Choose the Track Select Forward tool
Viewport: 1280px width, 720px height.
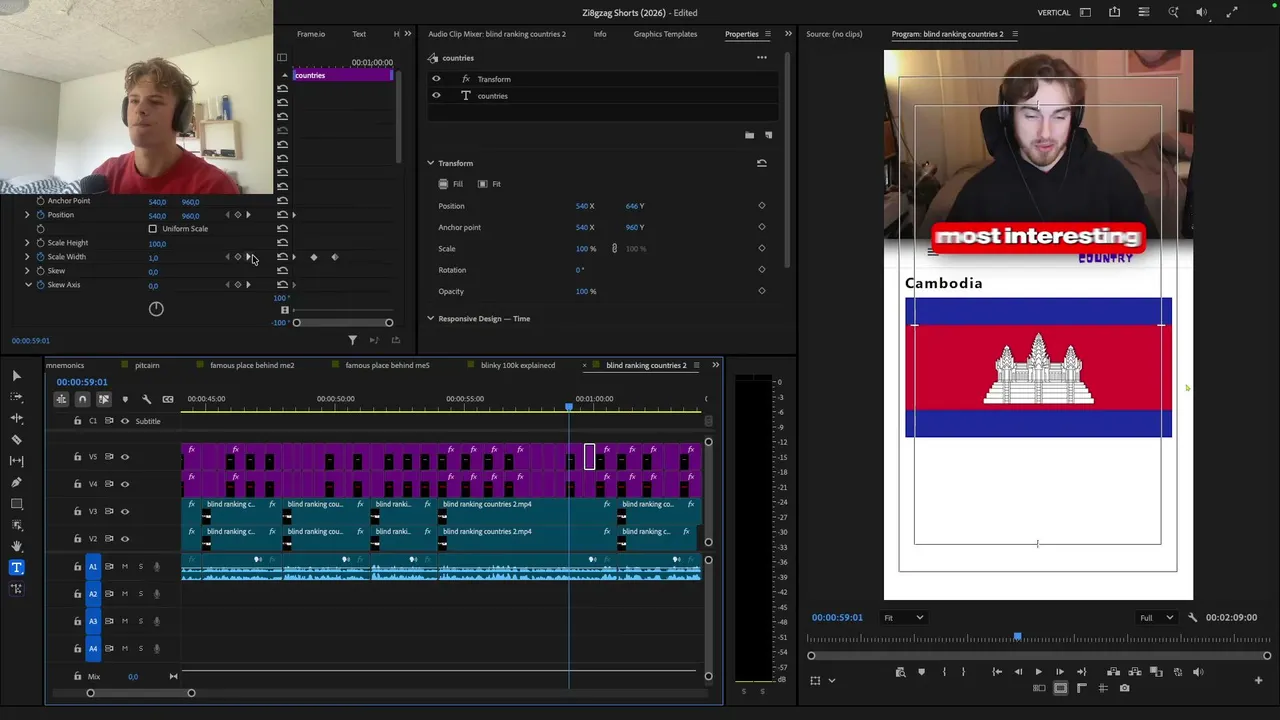pyautogui.click(x=16, y=397)
